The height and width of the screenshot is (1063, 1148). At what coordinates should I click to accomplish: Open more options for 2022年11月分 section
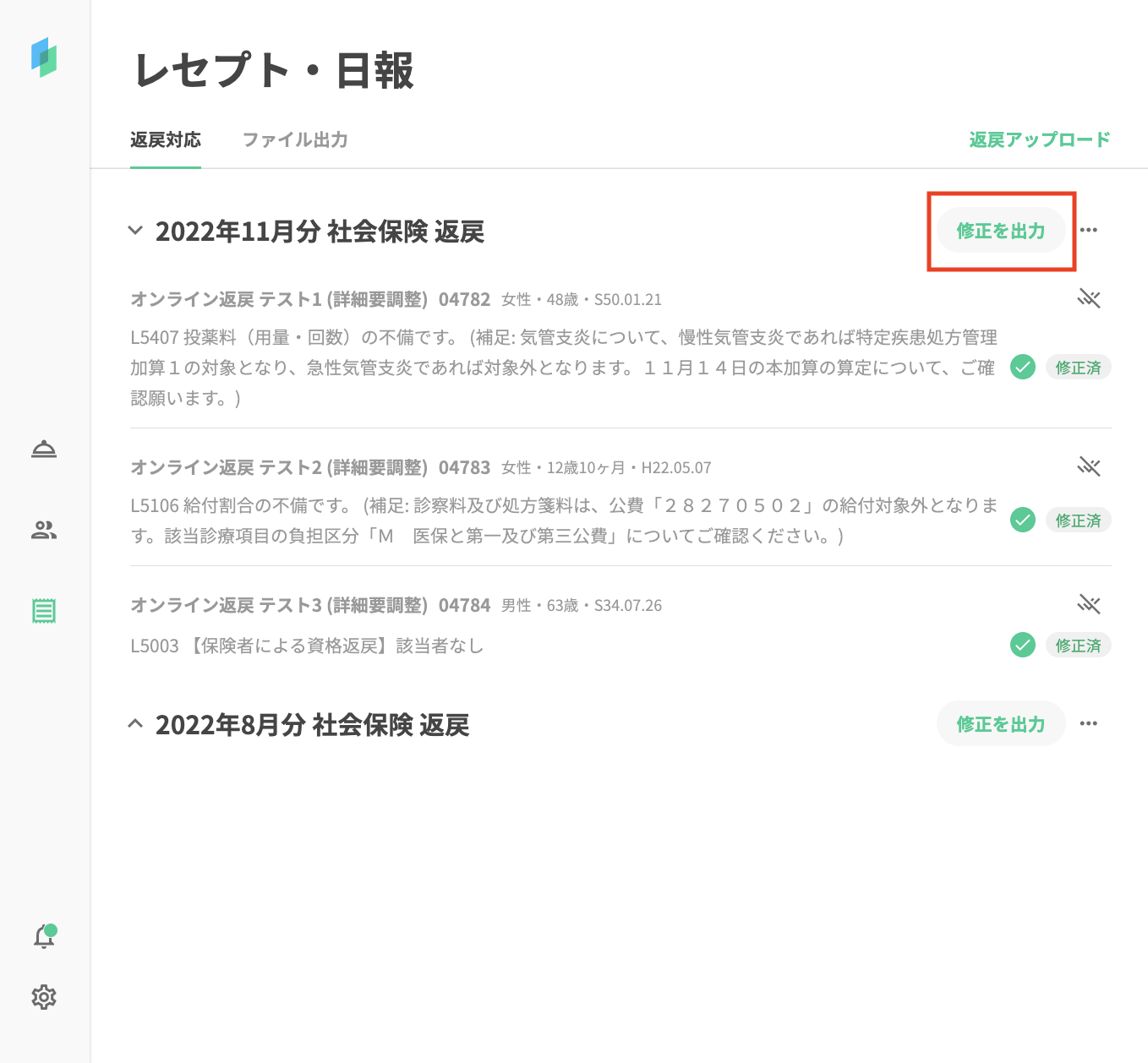click(x=1089, y=230)
